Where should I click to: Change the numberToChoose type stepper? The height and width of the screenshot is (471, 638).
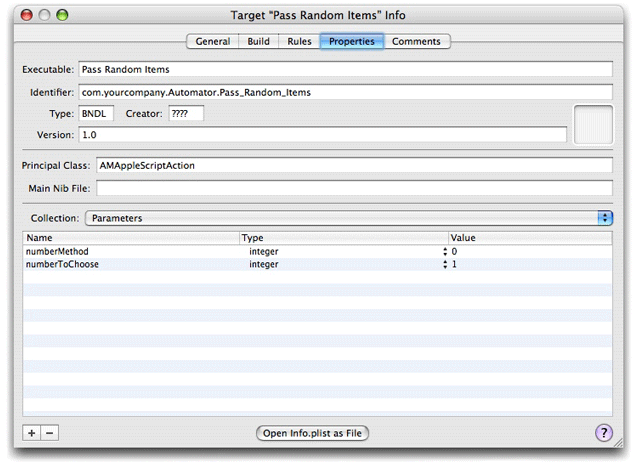point(446,265)
